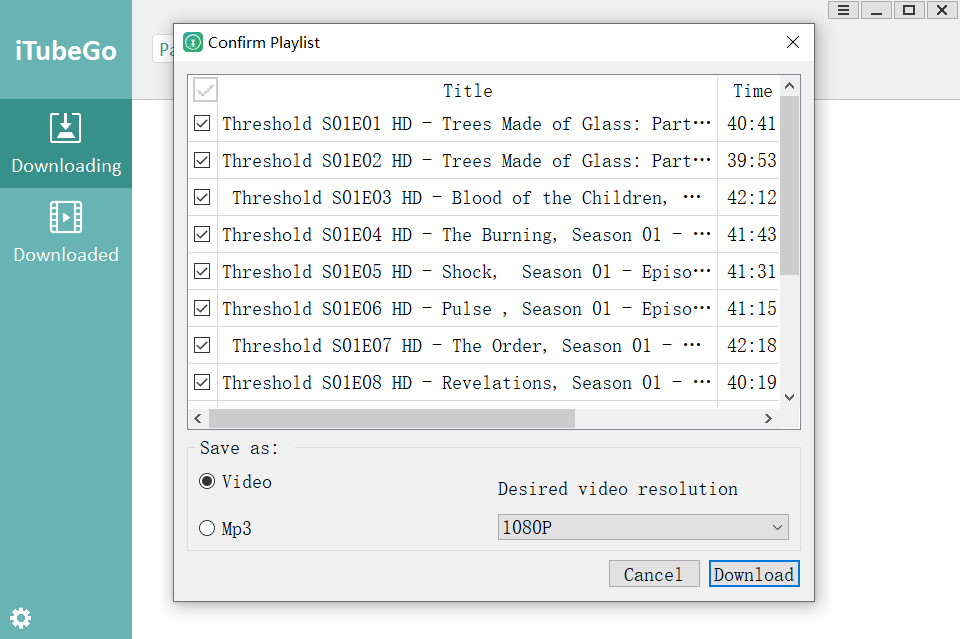960x639 pixels.
Task: Open the Downloading section icon
Action: (66, 128)
